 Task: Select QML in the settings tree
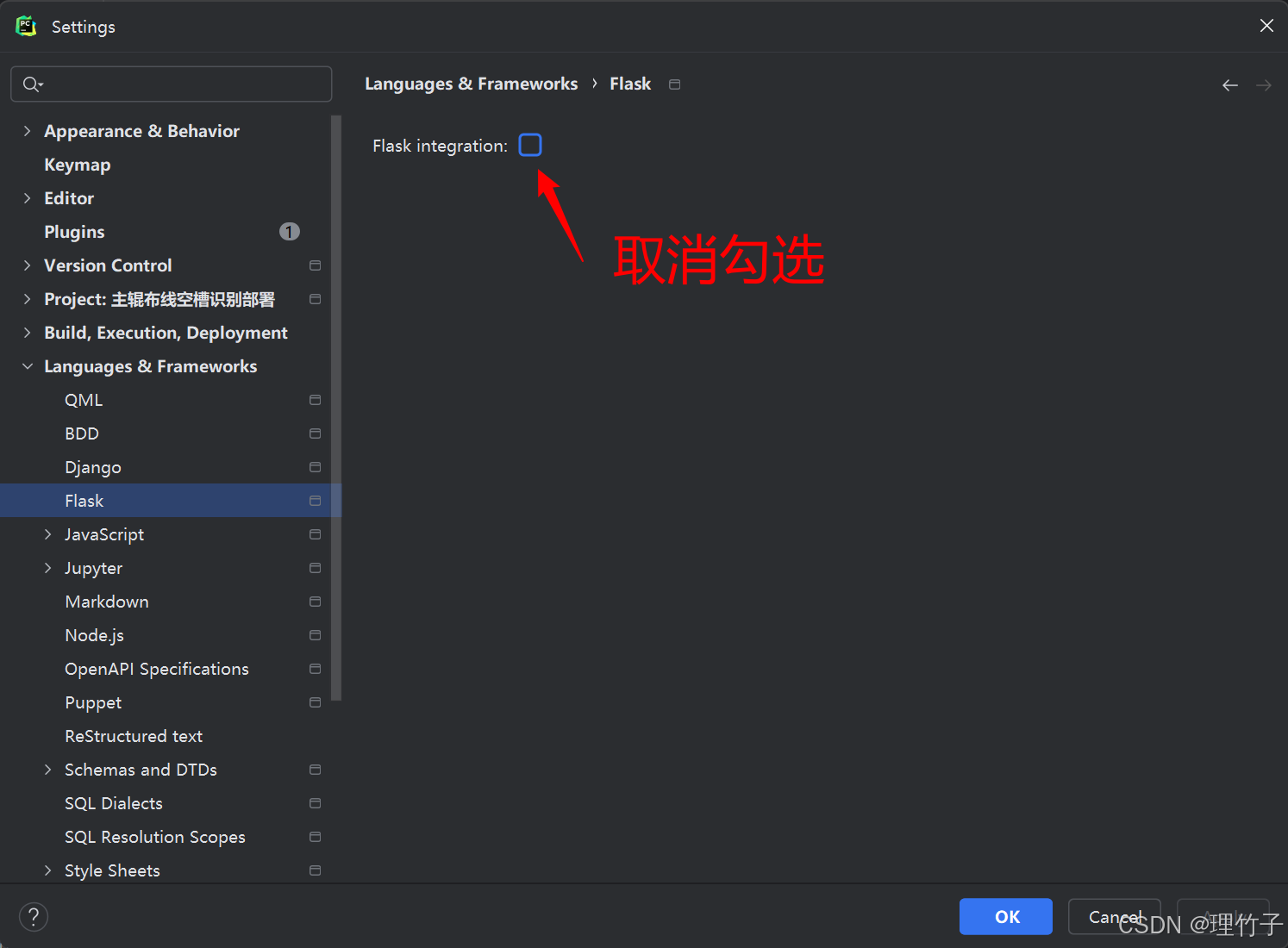point(84,400)
